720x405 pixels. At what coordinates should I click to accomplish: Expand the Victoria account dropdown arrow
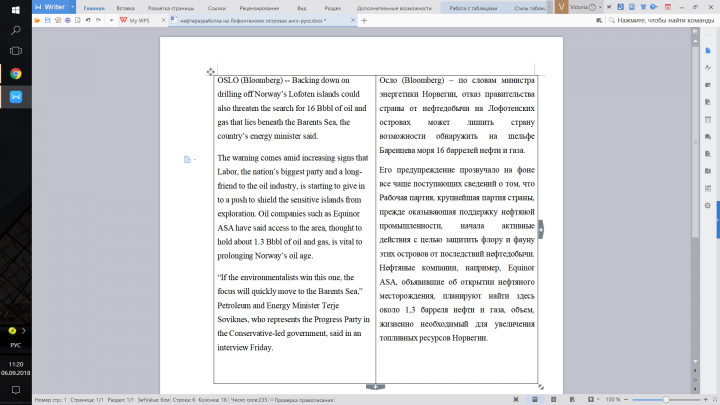[600, 7]
